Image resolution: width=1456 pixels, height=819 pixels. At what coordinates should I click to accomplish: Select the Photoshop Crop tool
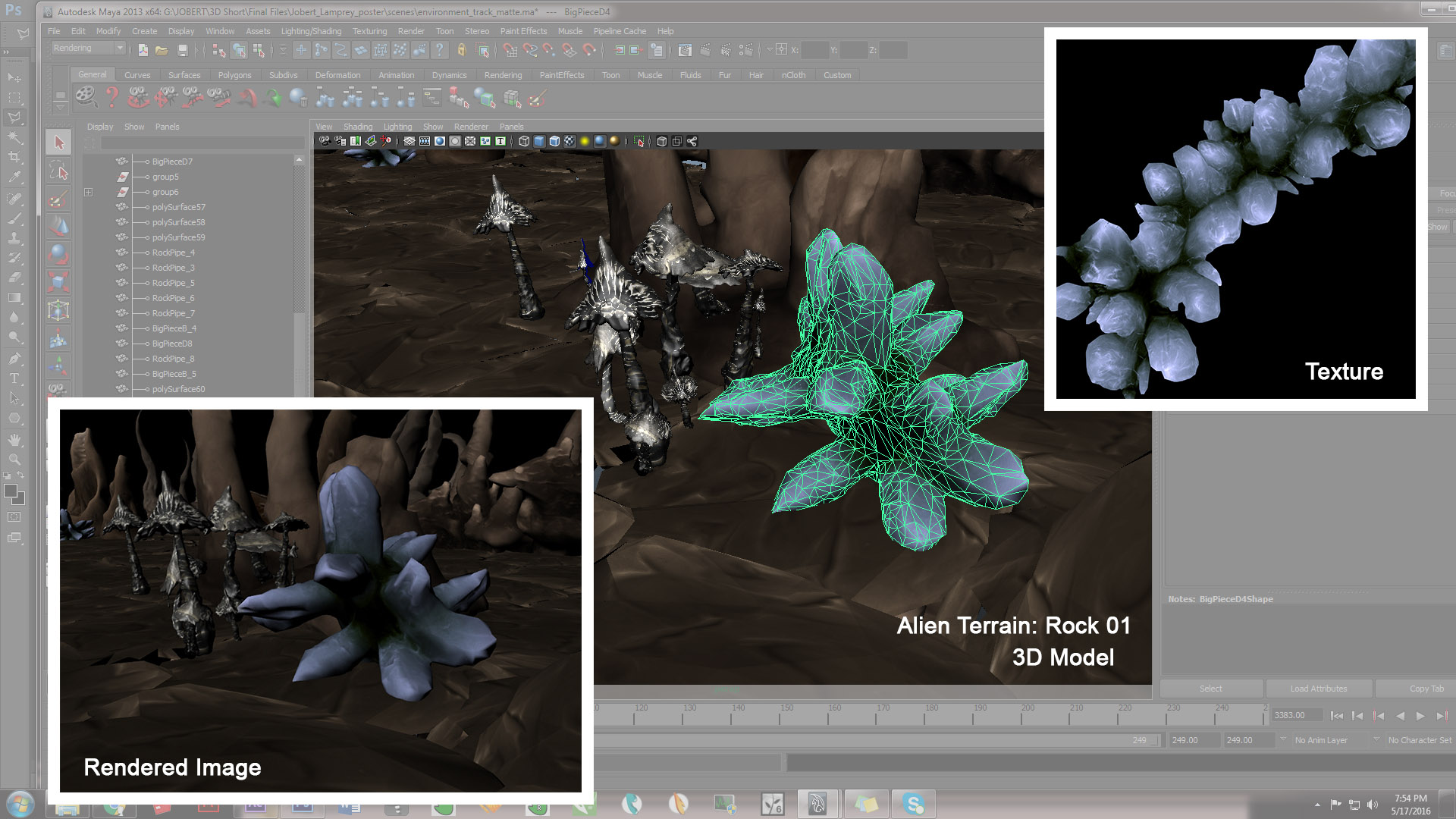pyautogui.click(x=14, y=157)
